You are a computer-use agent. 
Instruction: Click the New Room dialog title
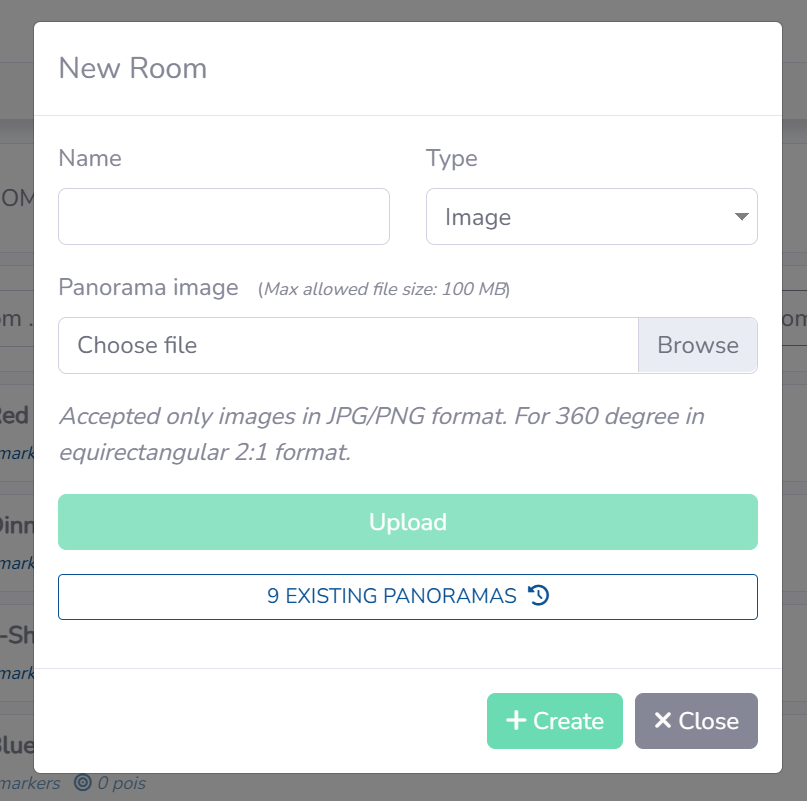(133, 68)
